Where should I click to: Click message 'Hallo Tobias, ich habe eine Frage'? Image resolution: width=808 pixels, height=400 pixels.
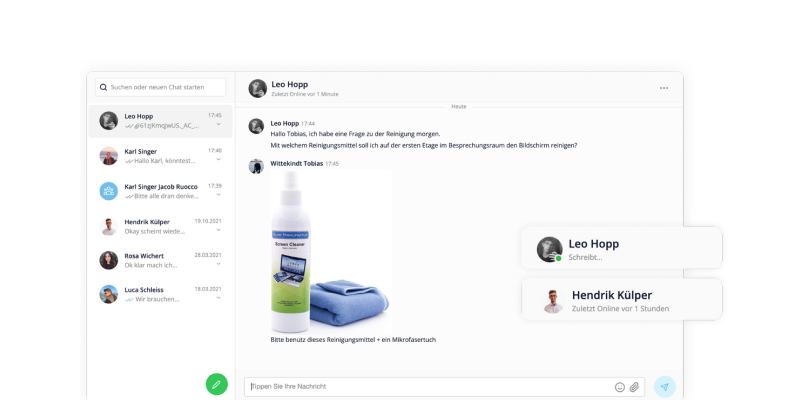point(356,134)
